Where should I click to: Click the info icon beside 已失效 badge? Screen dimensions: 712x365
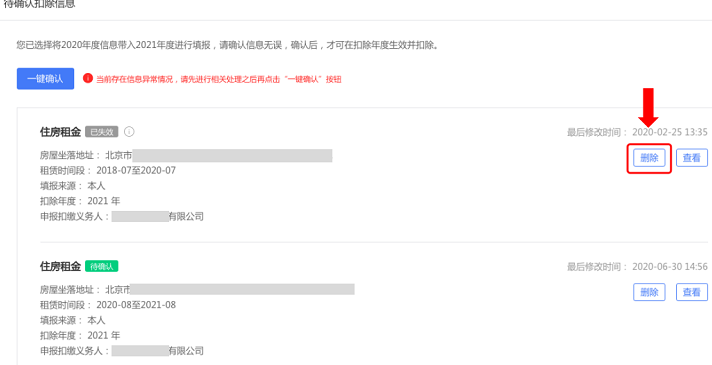[x=129, y=132]
